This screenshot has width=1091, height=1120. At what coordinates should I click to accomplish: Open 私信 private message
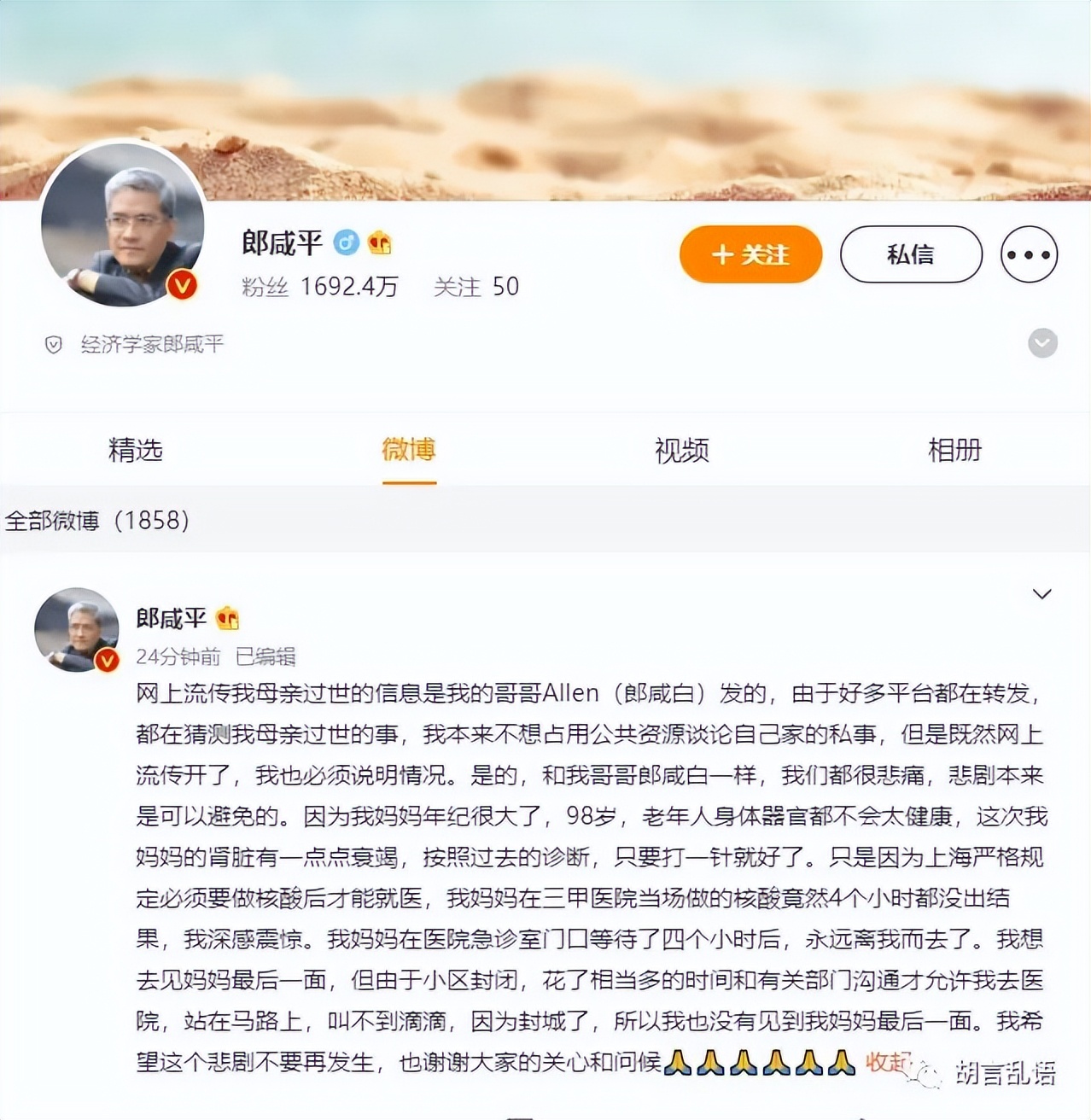point(911,254)
